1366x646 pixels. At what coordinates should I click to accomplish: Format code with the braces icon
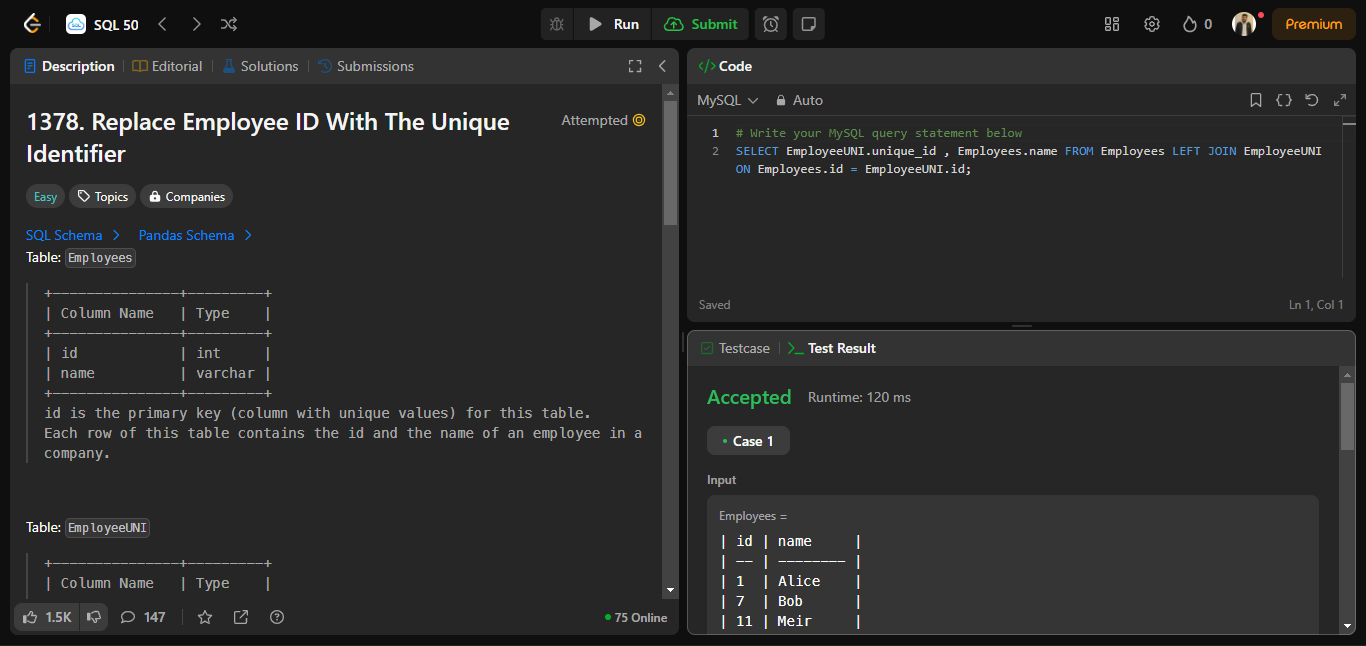coord(1284,100)
